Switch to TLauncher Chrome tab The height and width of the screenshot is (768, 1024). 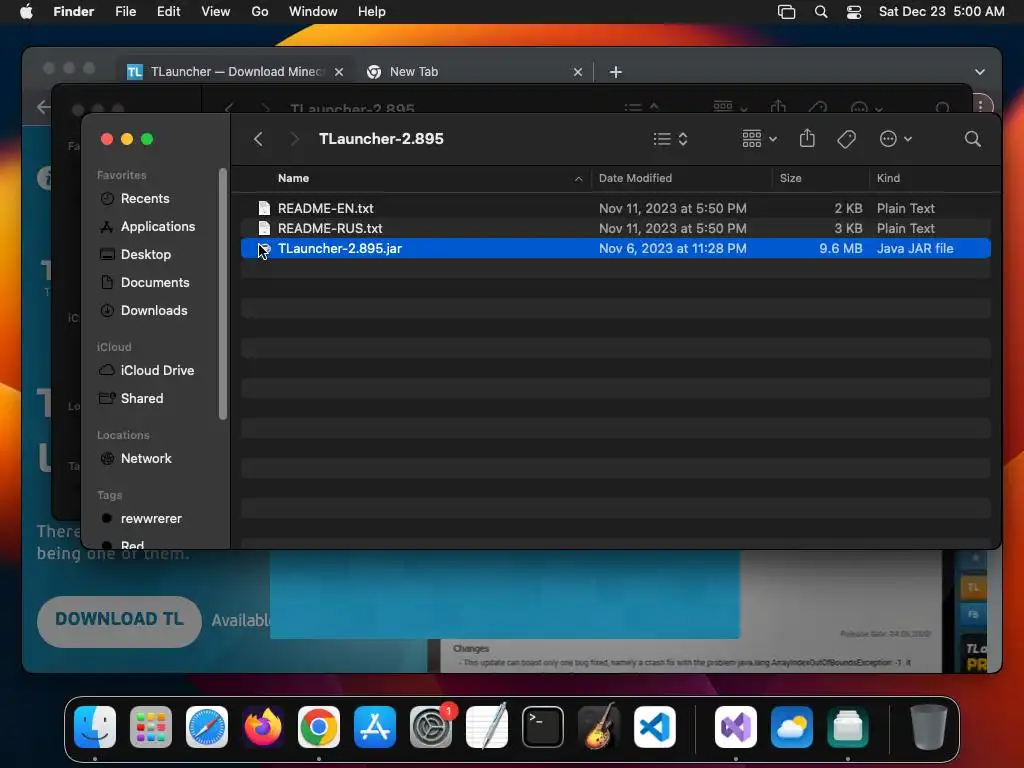(234, 72)
